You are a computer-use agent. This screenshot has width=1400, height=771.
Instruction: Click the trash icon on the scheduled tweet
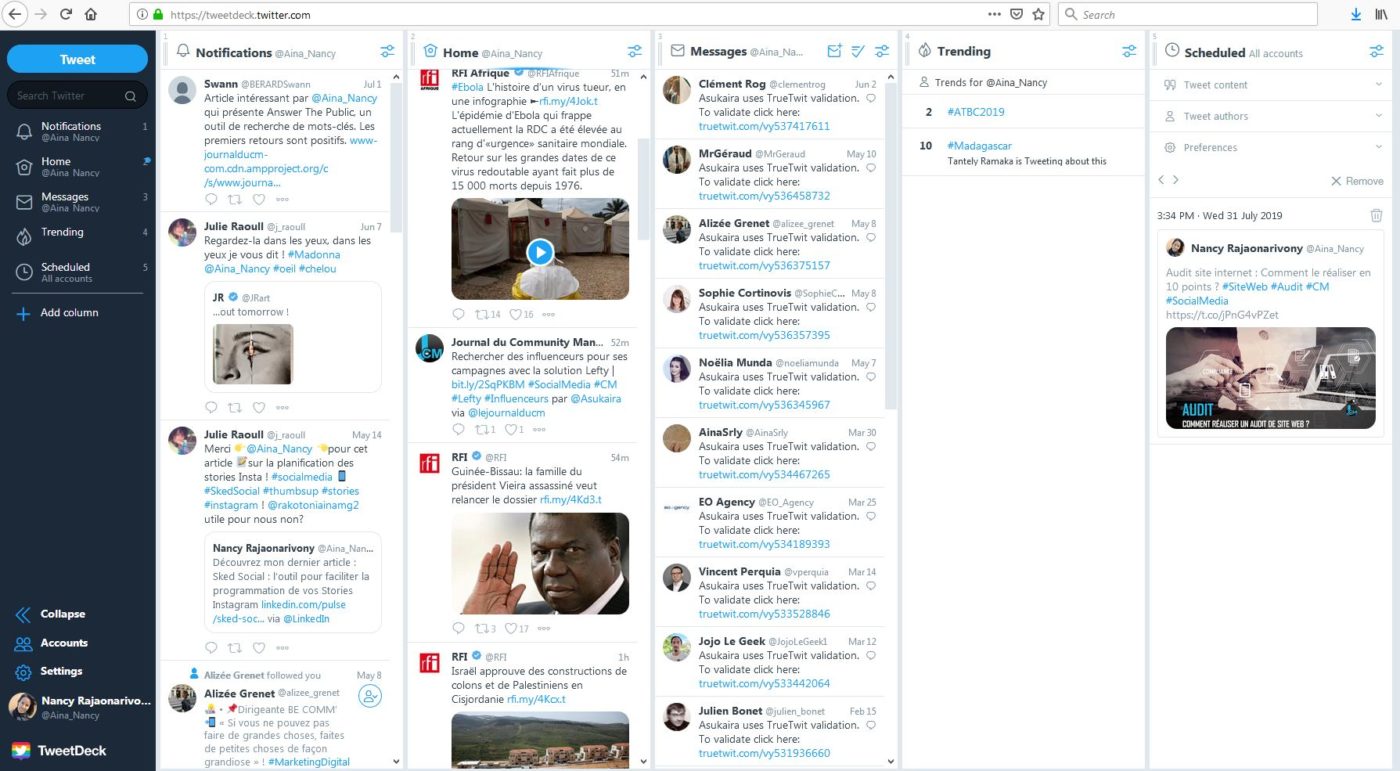[1376, 215]
